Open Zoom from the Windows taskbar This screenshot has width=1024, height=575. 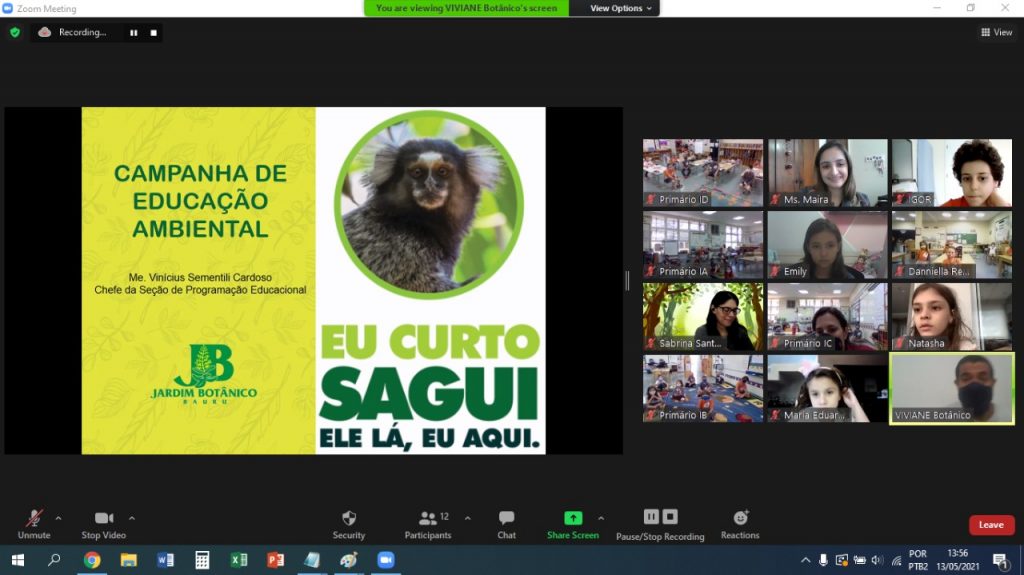tap(386, 560)
